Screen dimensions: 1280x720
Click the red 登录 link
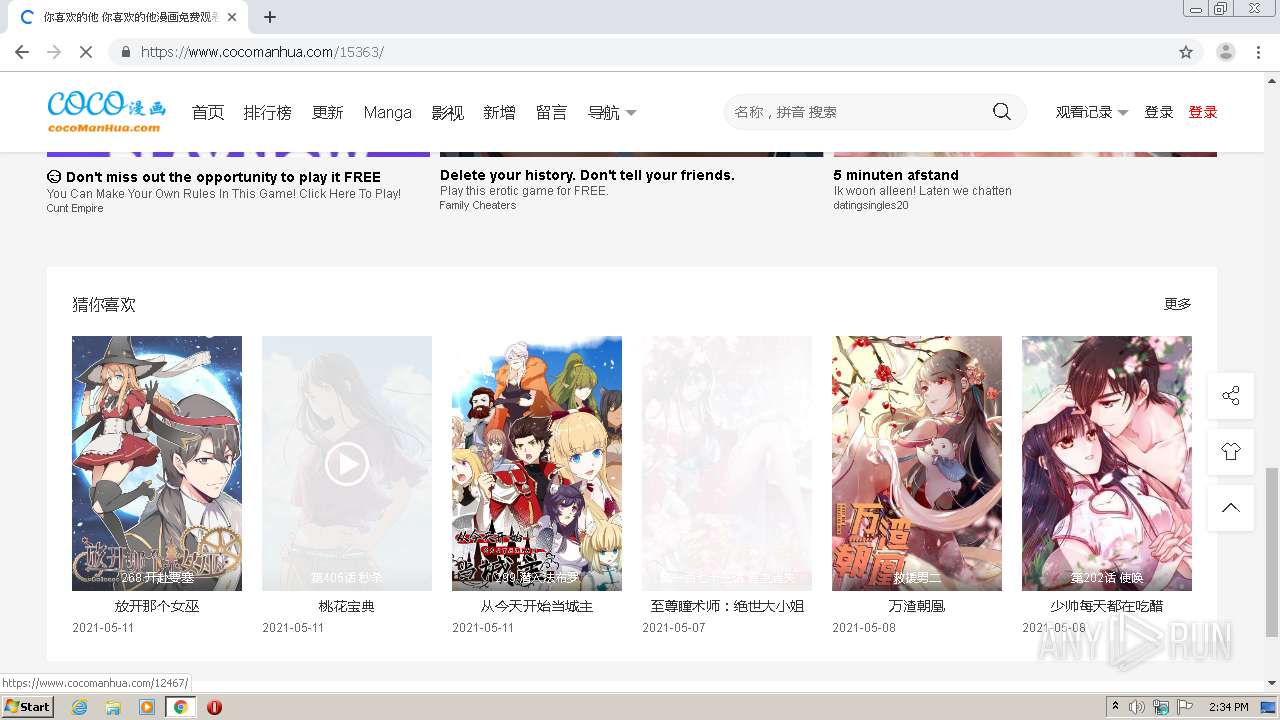click(x=1203, y=112)
